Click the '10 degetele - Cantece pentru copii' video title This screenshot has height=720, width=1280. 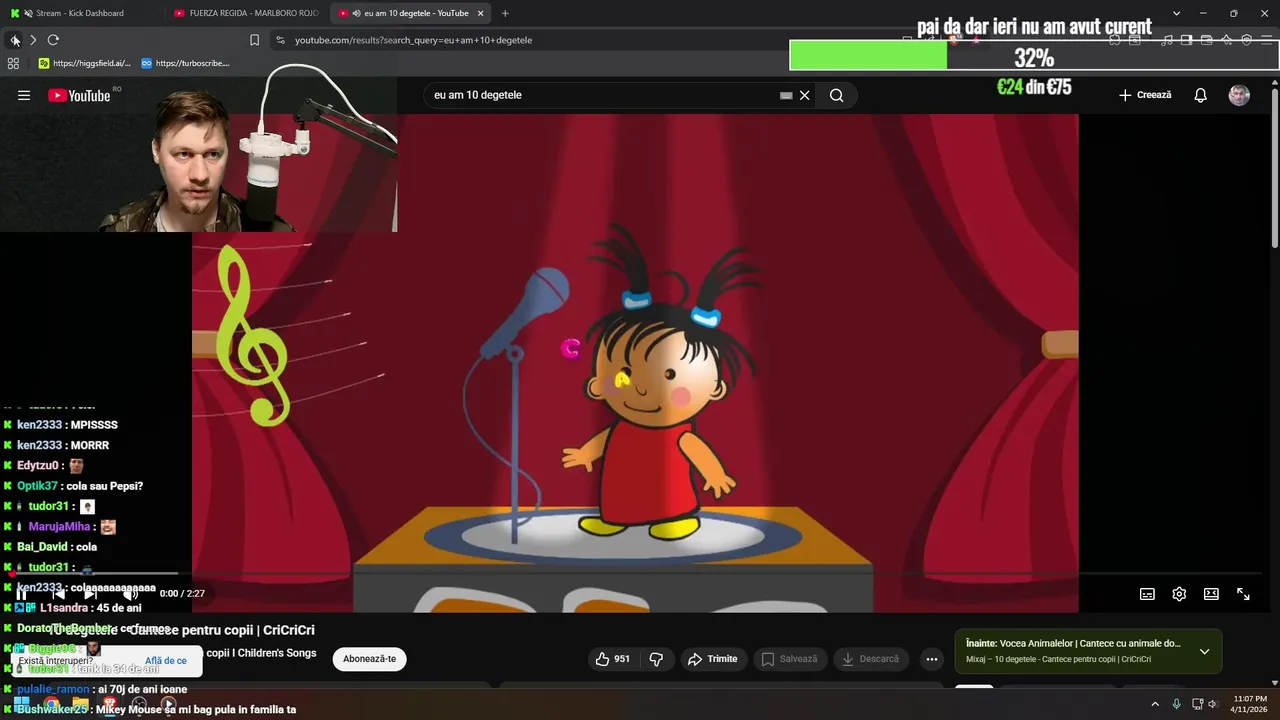(x=182, y=630)
